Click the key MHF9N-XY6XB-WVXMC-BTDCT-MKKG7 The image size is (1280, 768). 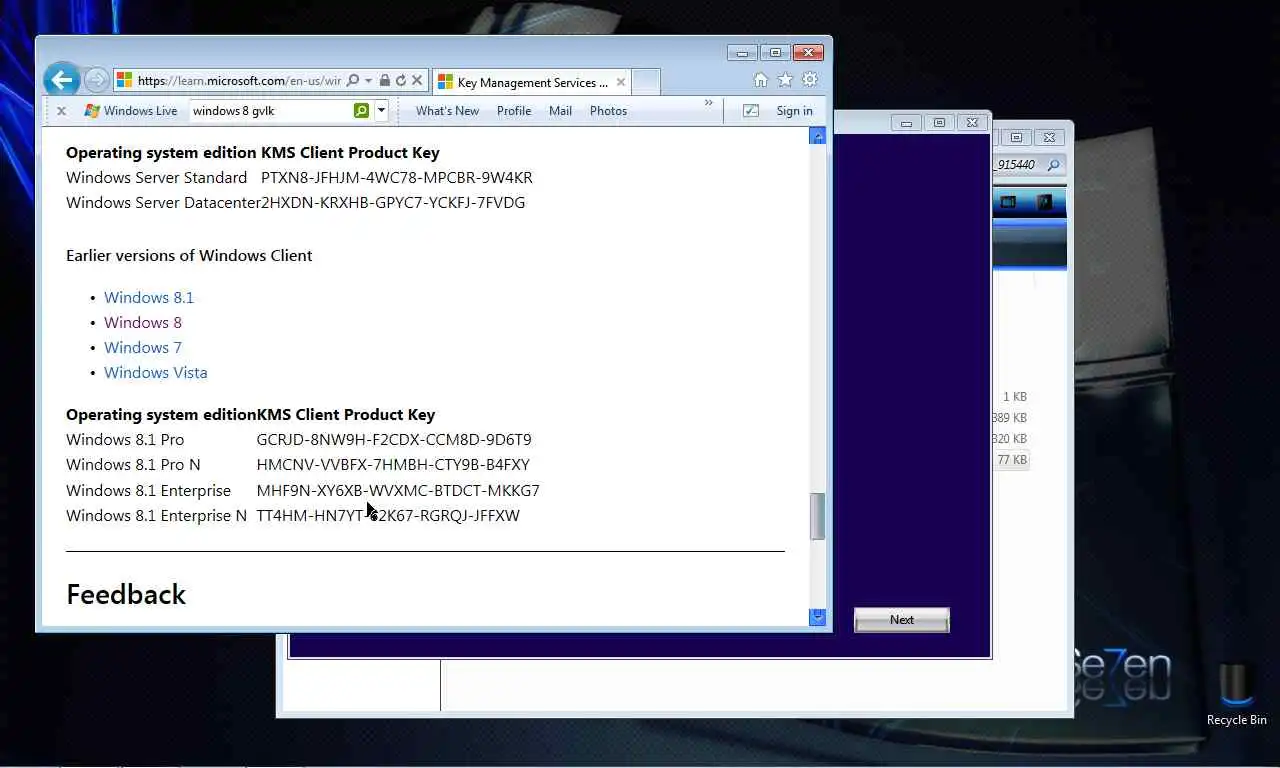[398, 490]
